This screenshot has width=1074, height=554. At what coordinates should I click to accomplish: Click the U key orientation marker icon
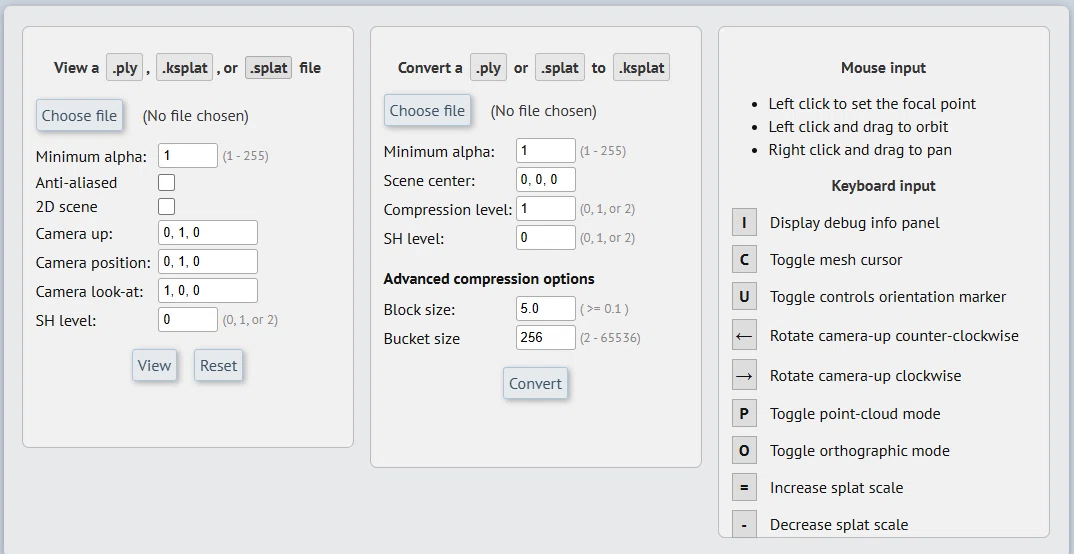point(744,297)
